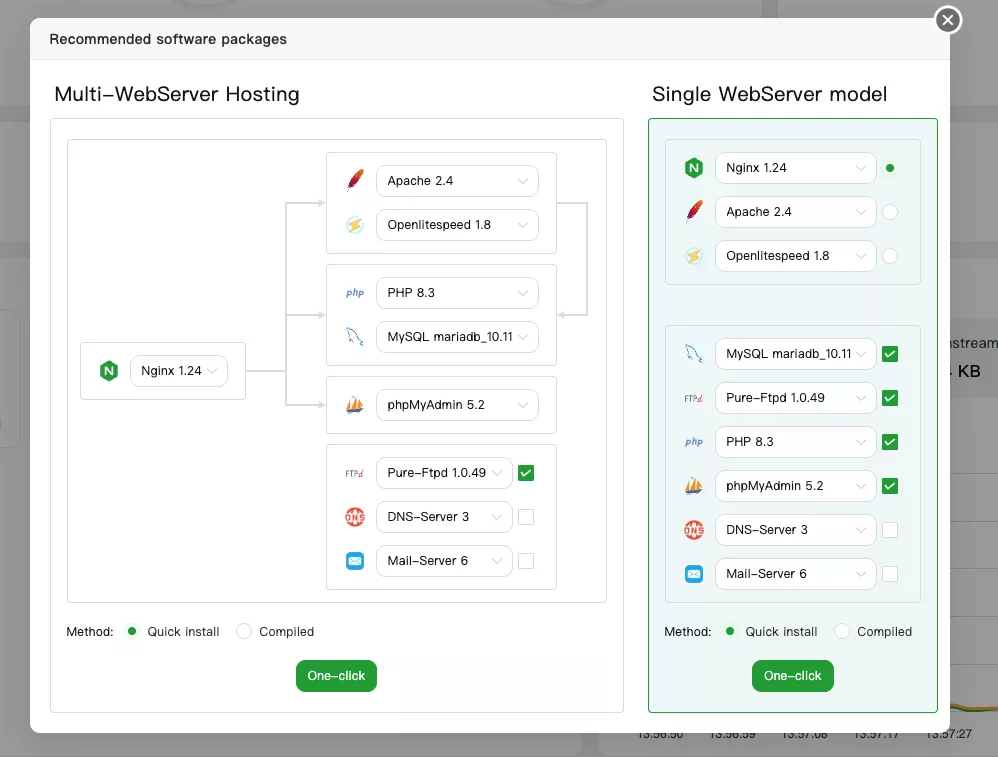
Task: Click the Mail-Server envelope icon in Single WebServer panel
Action: pyautogui.click(x=693, y=574)
